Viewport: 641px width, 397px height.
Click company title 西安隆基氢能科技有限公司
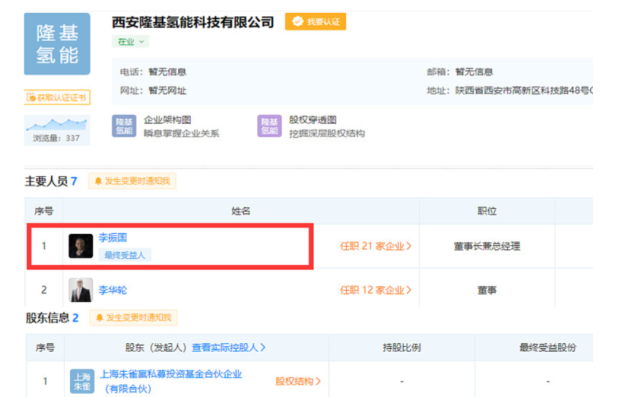[193, 22]
